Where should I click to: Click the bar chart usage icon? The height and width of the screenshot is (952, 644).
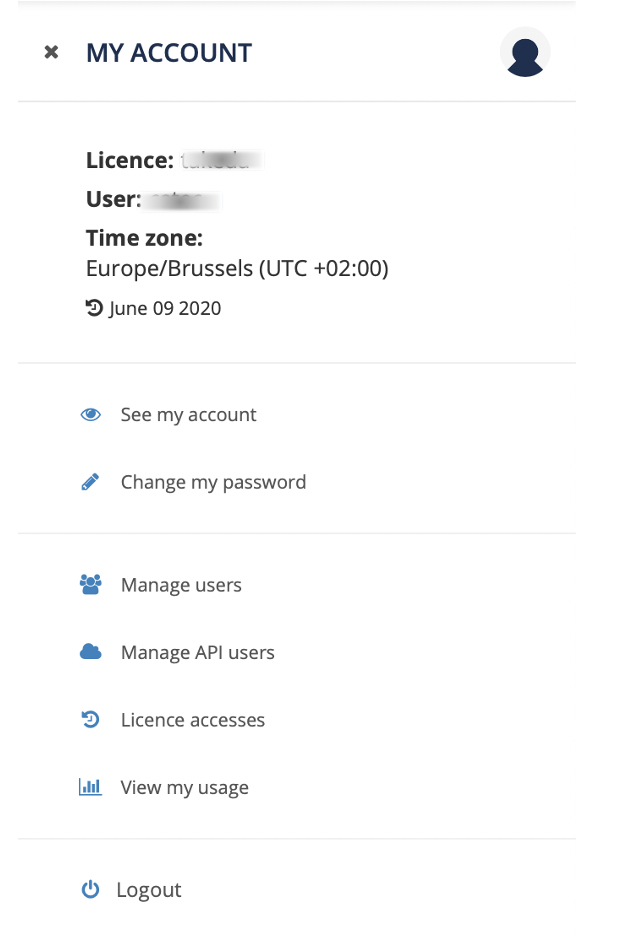coord(91,787)
